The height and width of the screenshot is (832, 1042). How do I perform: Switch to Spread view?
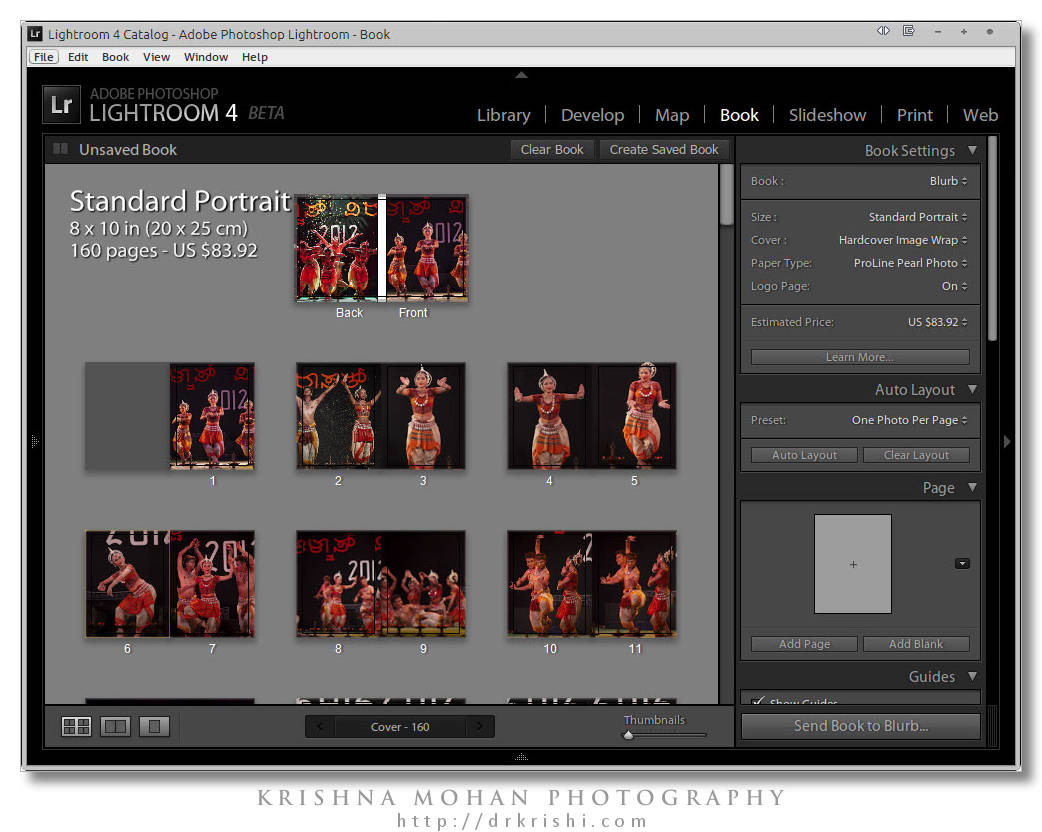point(115,726)
